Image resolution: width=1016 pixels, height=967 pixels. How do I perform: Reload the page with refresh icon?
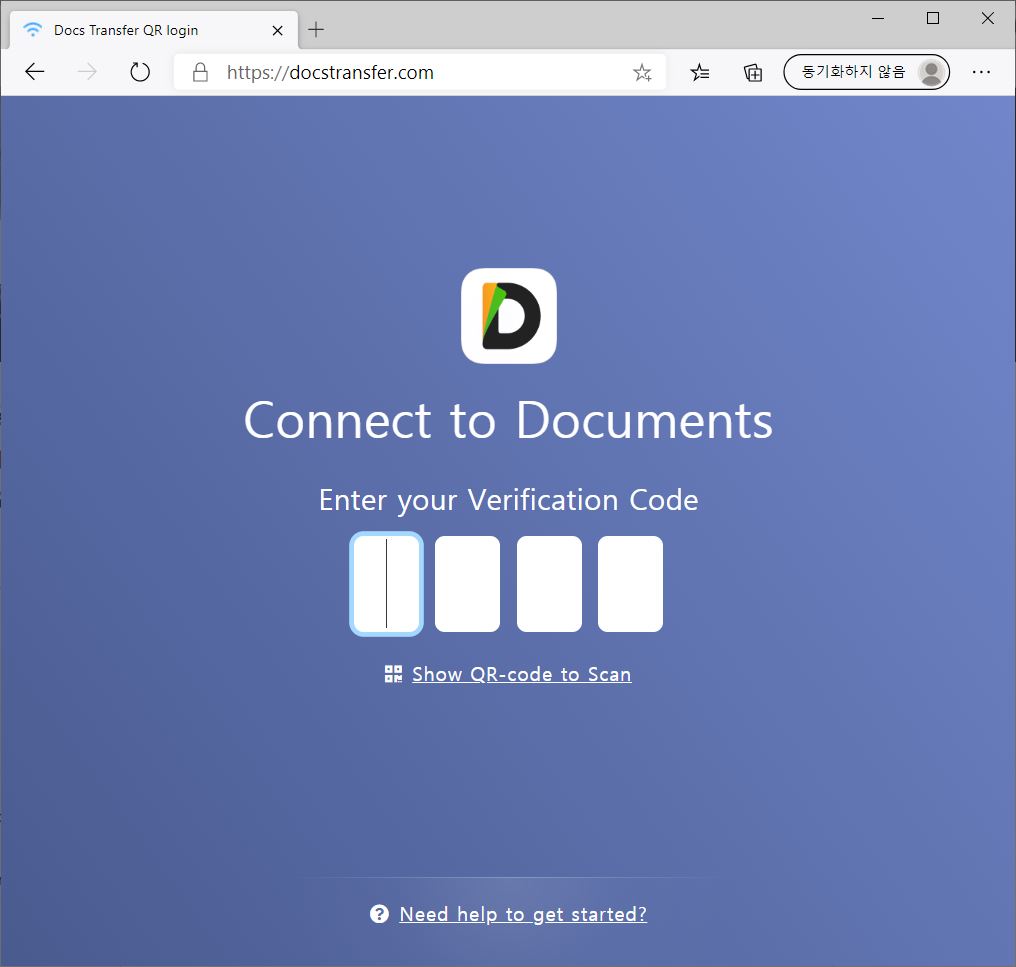pyautogui.click(x=139, y=72)
